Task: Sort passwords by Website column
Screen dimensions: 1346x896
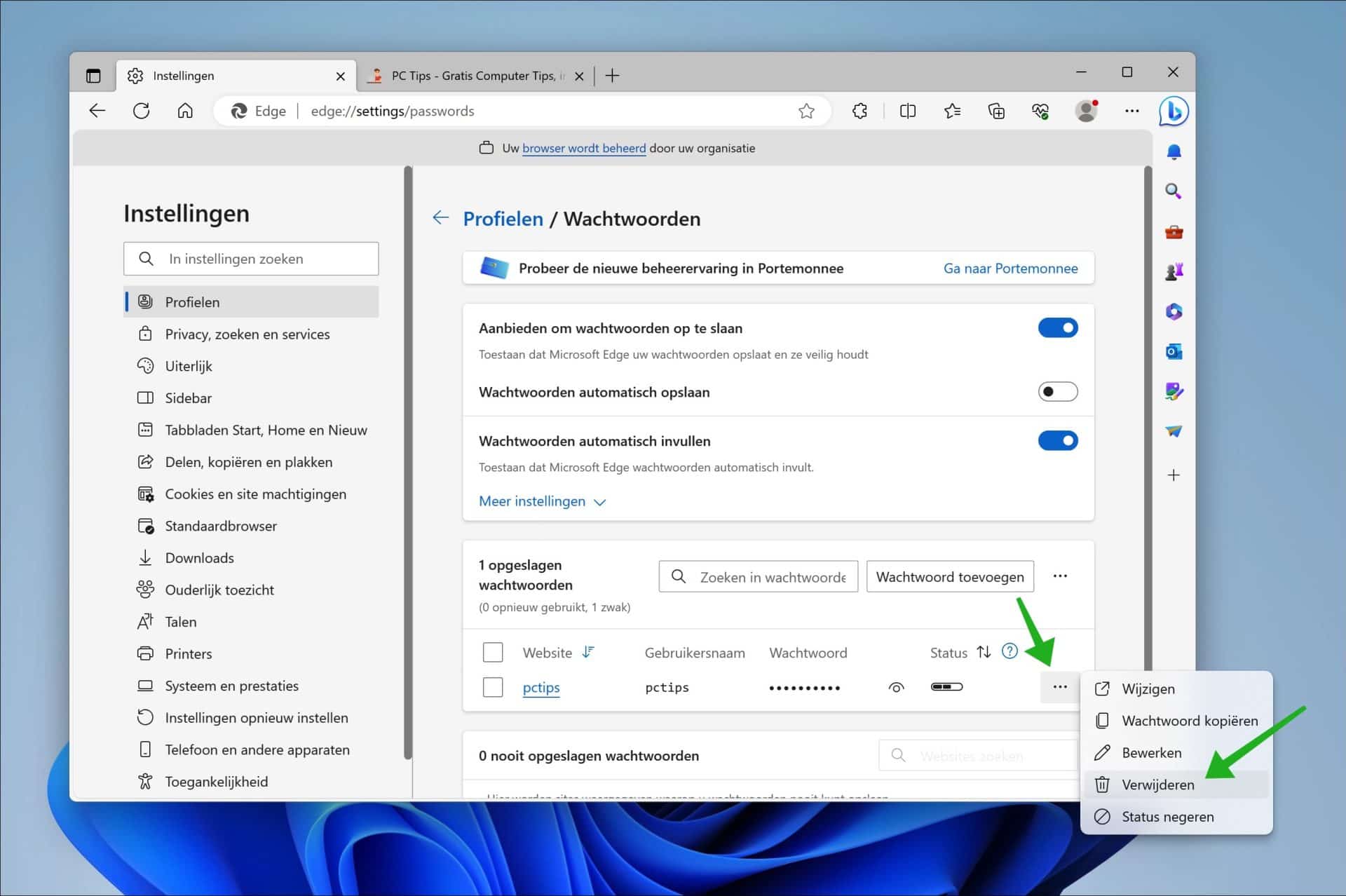Action: 587,652
